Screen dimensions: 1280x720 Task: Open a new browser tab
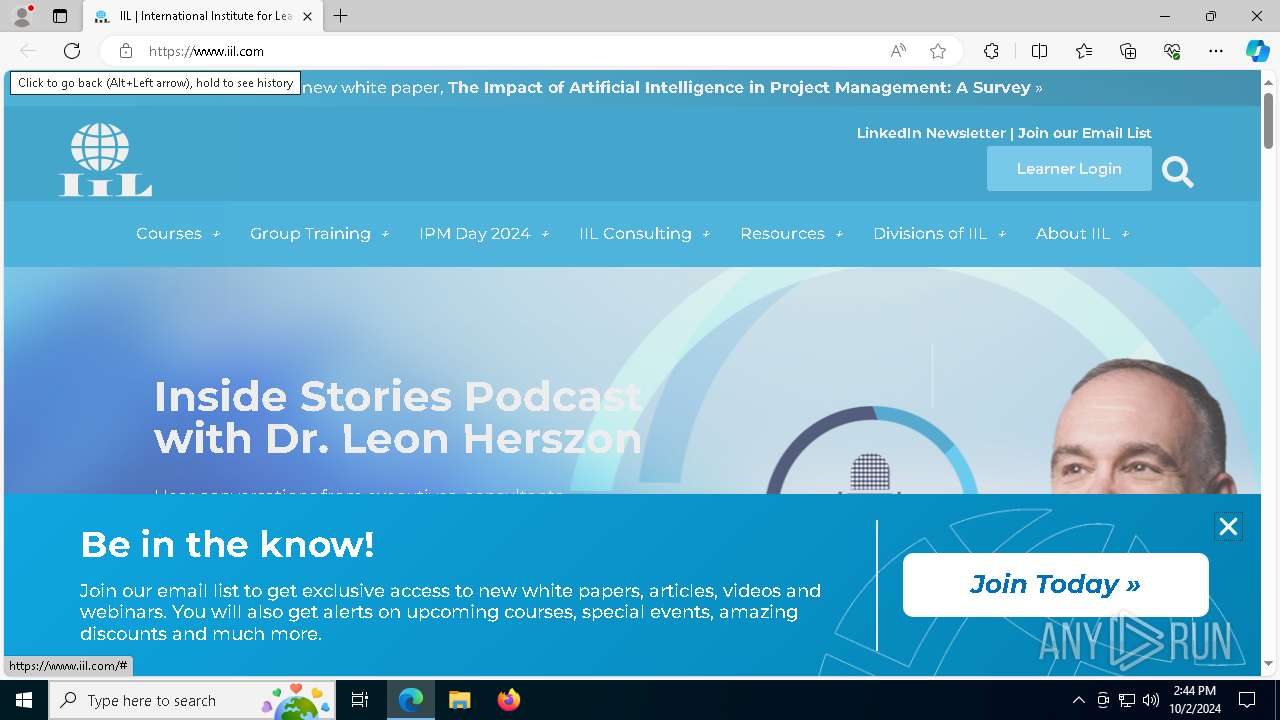coord(341,16)
